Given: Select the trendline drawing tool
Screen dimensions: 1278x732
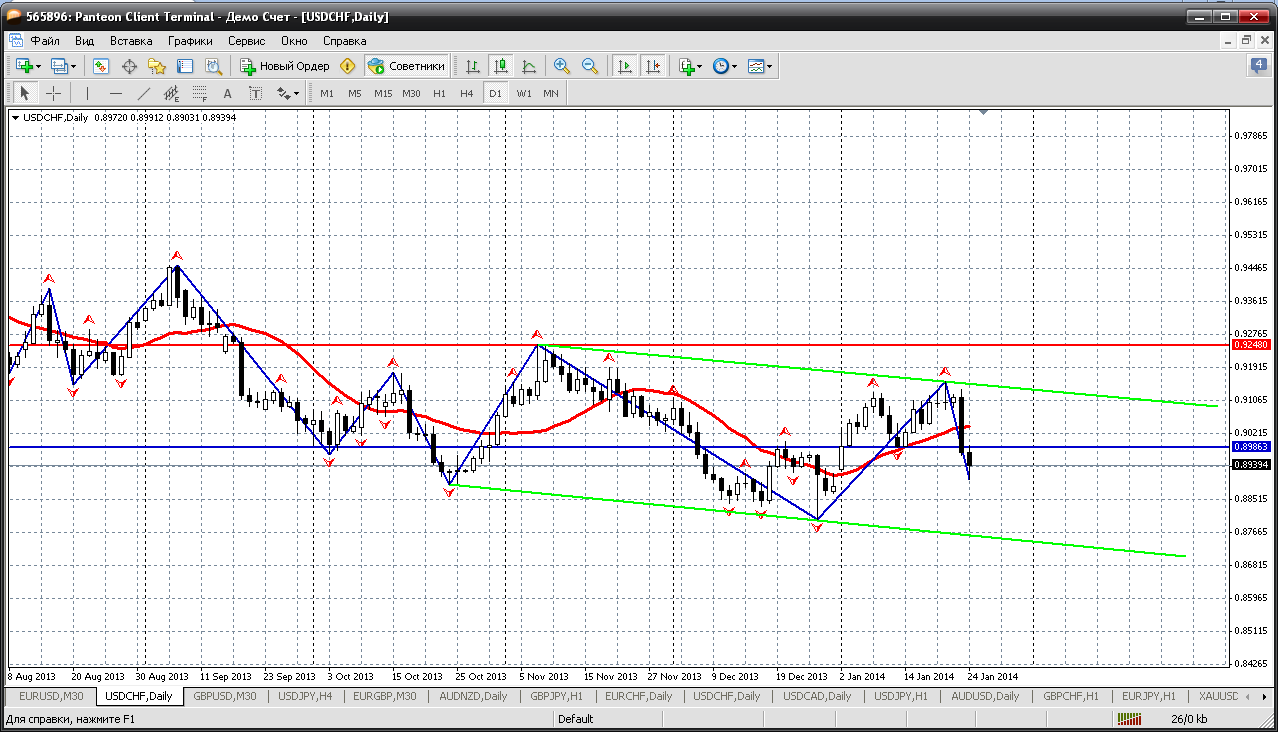Looking at the screenshot, I should coord(143,93).
